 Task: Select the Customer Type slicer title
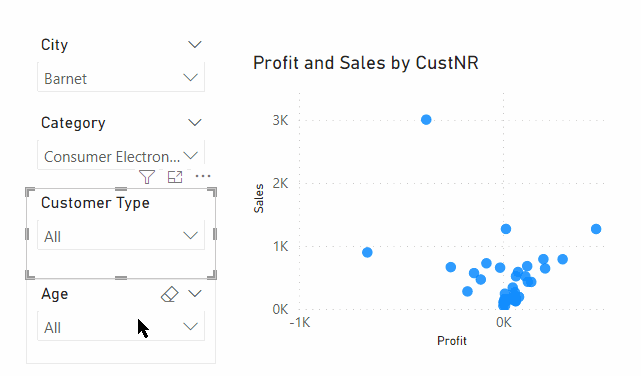[x=95, y=203]
